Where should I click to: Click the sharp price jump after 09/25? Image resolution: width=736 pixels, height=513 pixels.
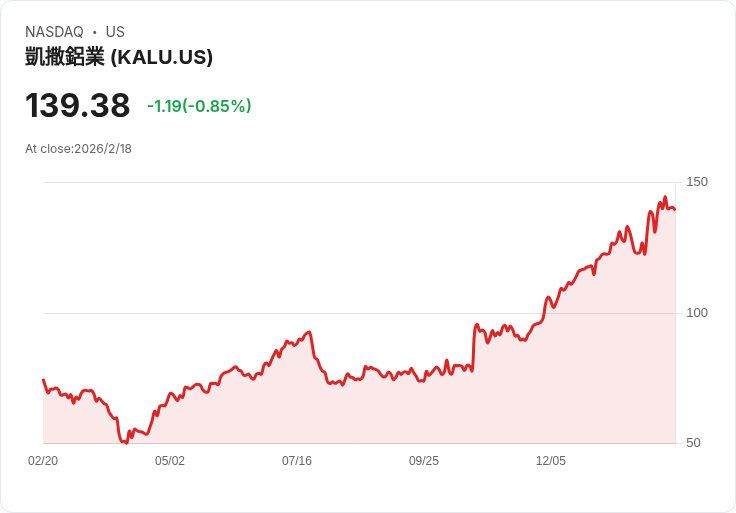[x=474, y=347]
